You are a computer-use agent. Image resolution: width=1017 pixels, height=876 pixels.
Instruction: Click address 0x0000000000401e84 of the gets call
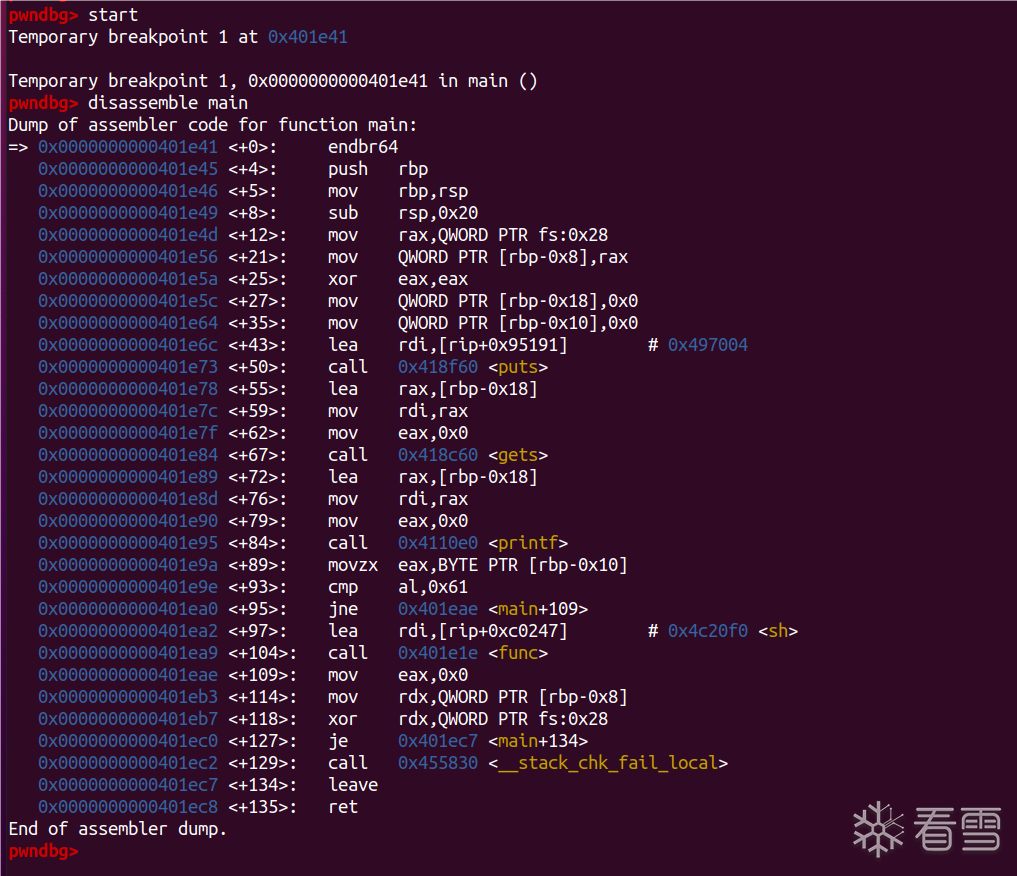[x=128, y=455]
